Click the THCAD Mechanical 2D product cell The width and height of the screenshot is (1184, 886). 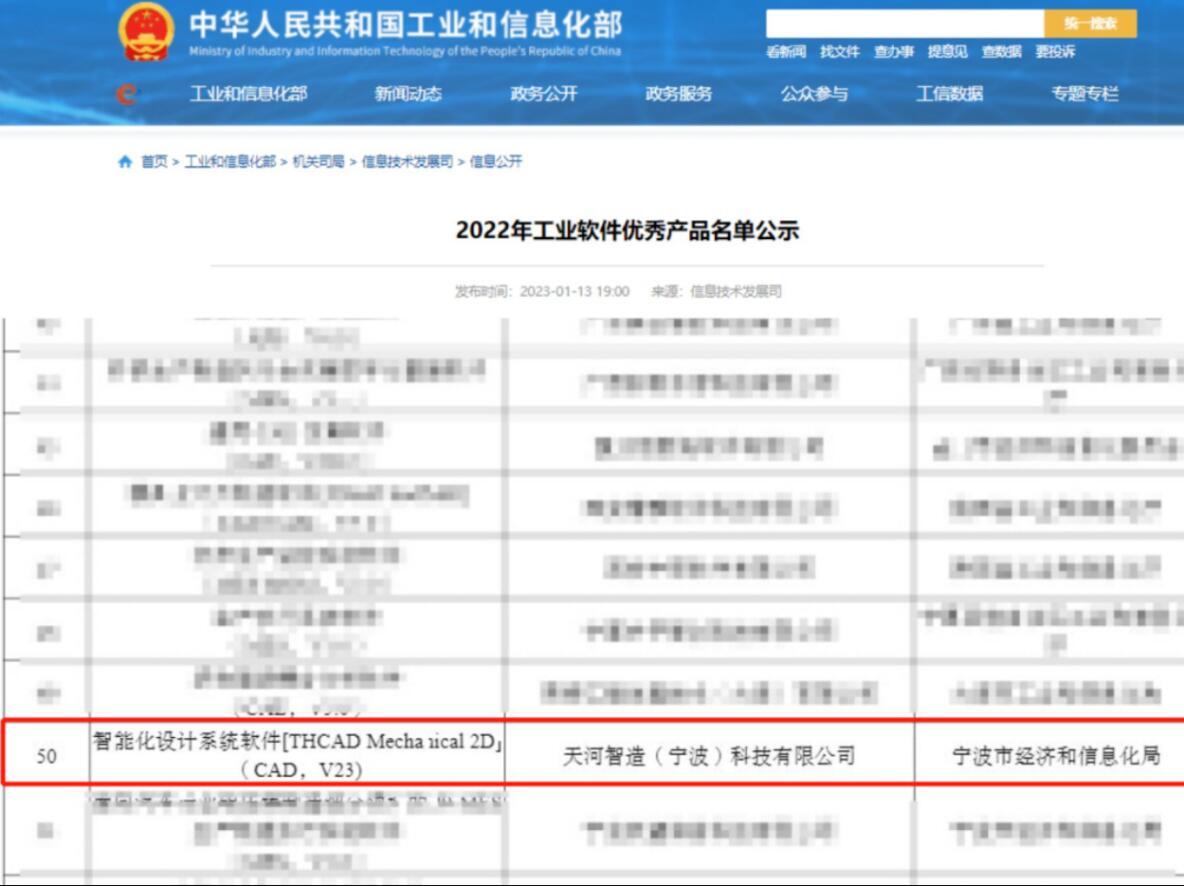click(298, 755)
